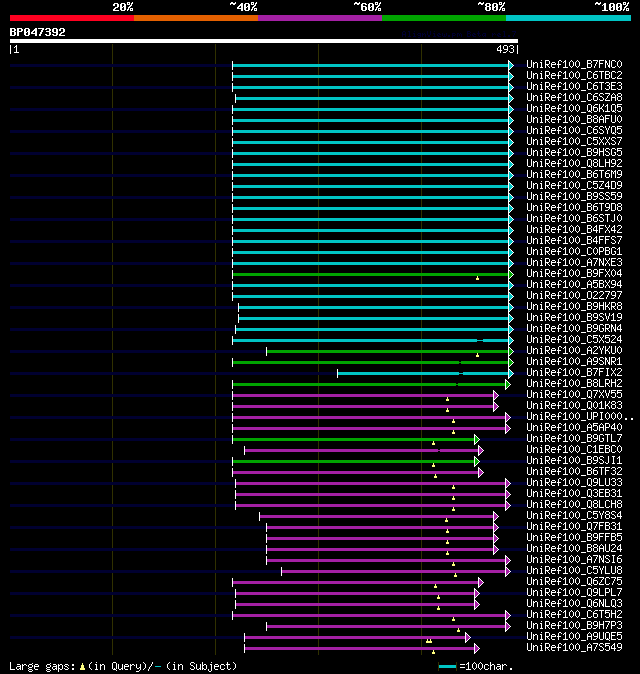Select the UniRef100_B6T6M9 label
The width and height of the screenshot is (640, 674).
(x=574, y=175)
